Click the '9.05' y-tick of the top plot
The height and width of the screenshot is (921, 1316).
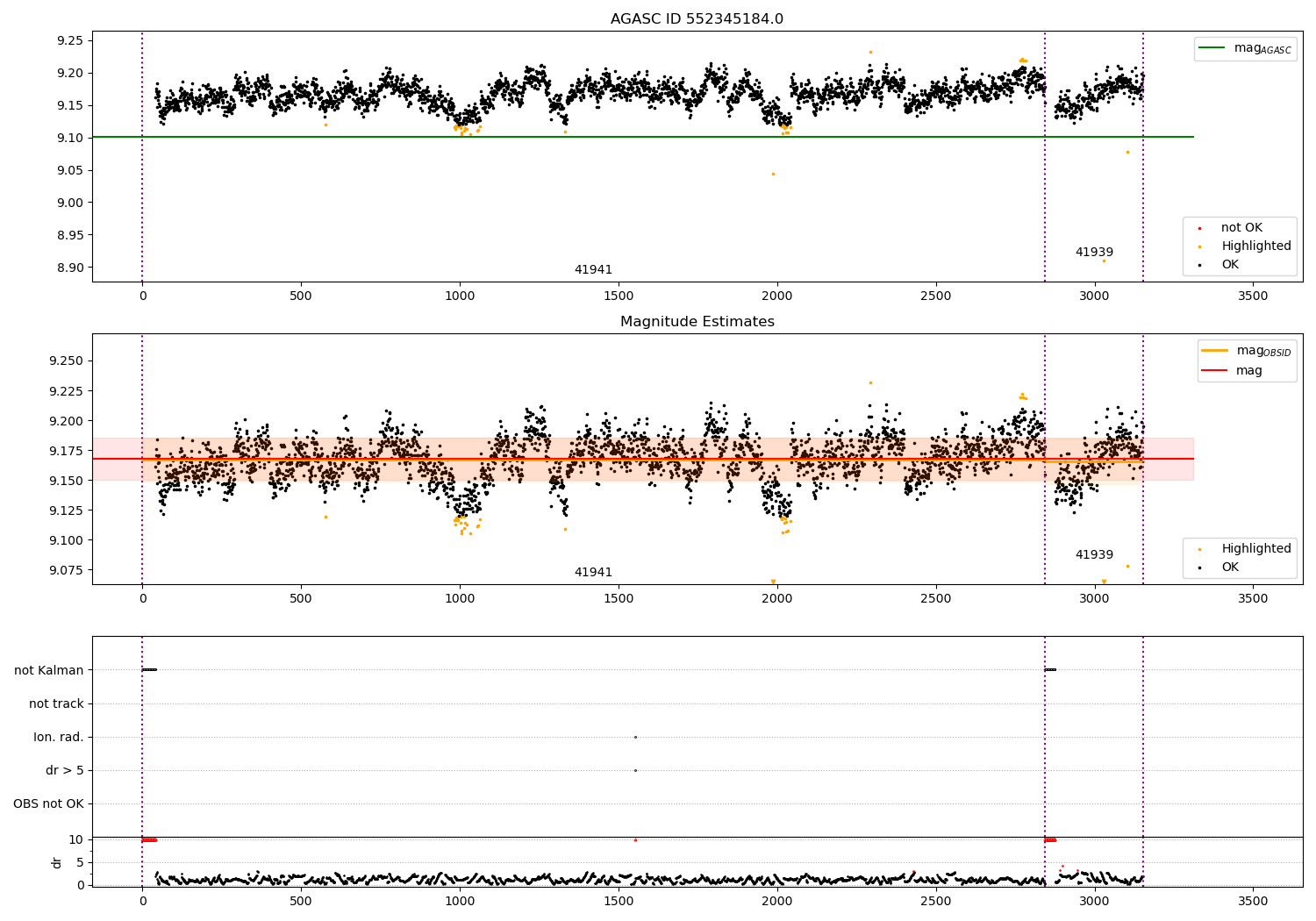tap(69, 171)
